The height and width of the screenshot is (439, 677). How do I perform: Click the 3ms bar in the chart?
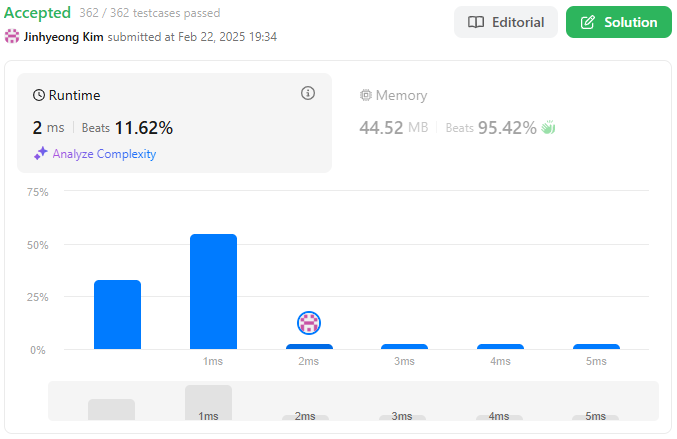[405, 347]
